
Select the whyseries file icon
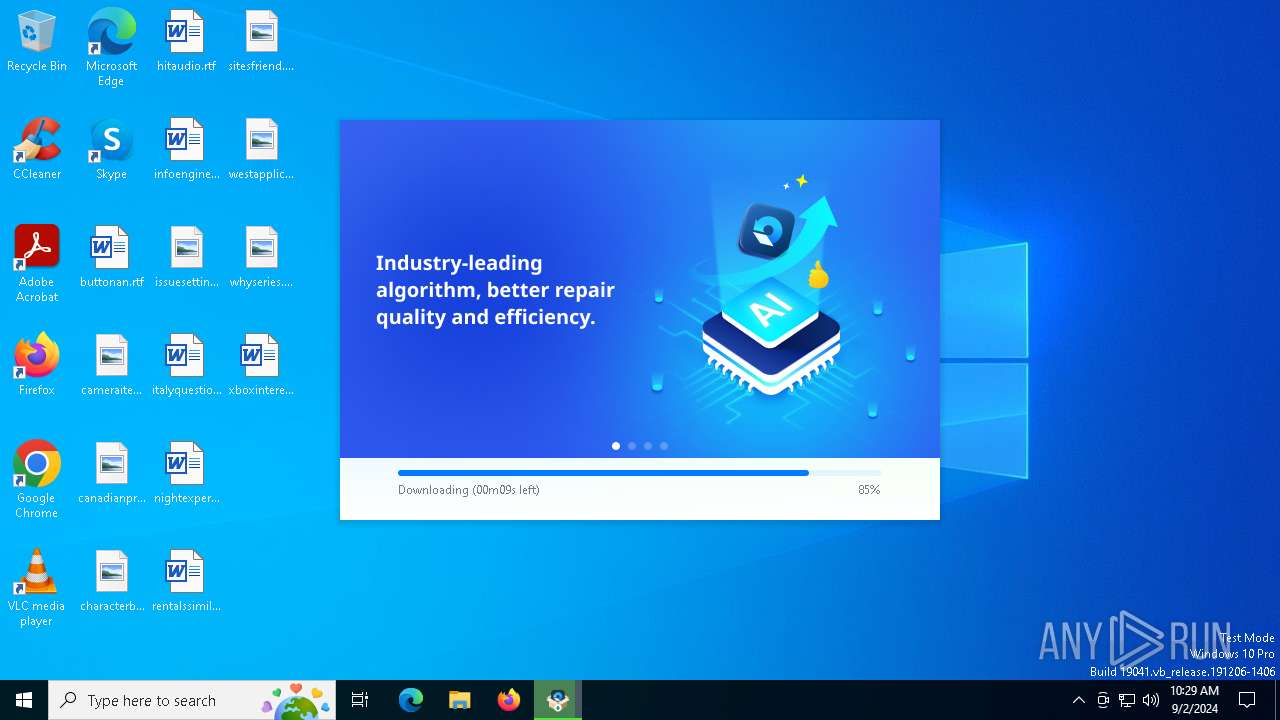pyautogui.click(x=261, y=258)
